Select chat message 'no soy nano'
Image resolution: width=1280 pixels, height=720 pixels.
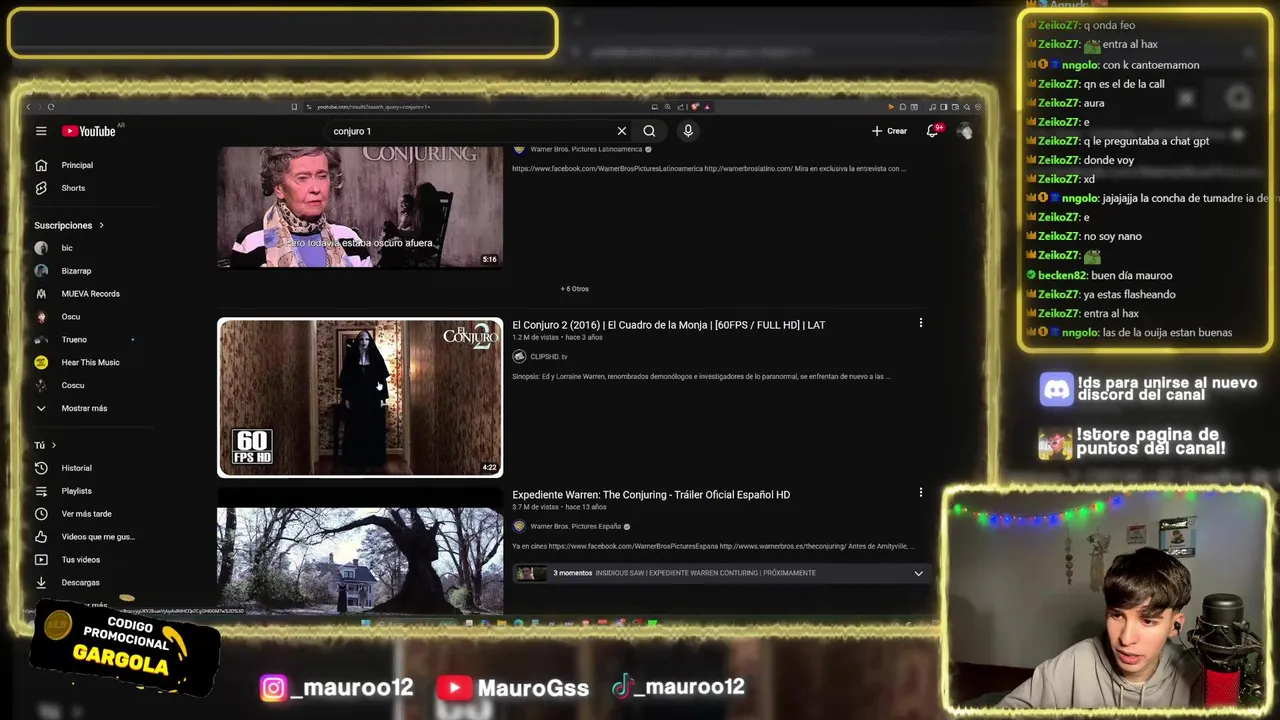1112,236
